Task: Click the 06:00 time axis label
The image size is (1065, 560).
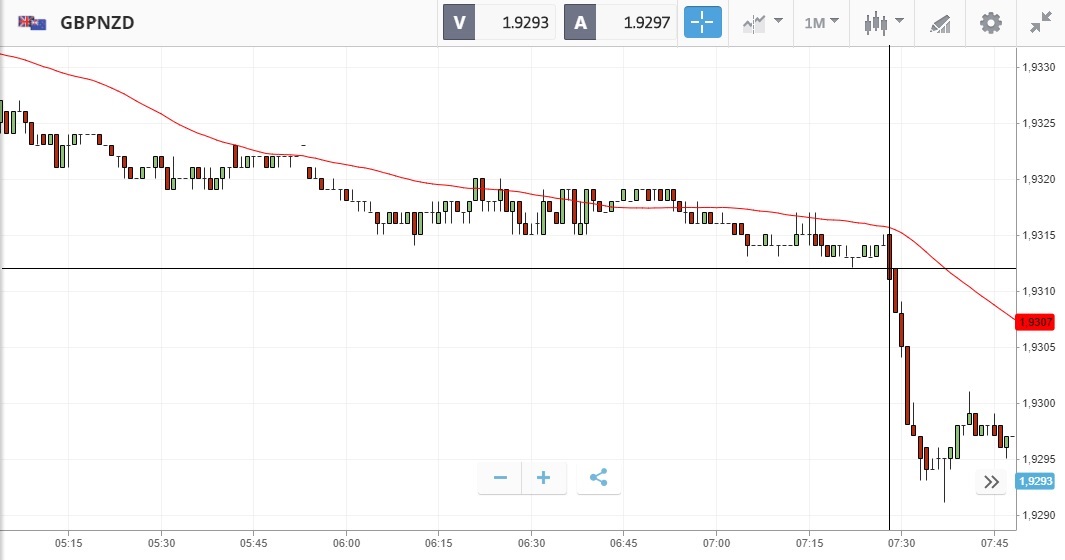Action: coord(346,543)
